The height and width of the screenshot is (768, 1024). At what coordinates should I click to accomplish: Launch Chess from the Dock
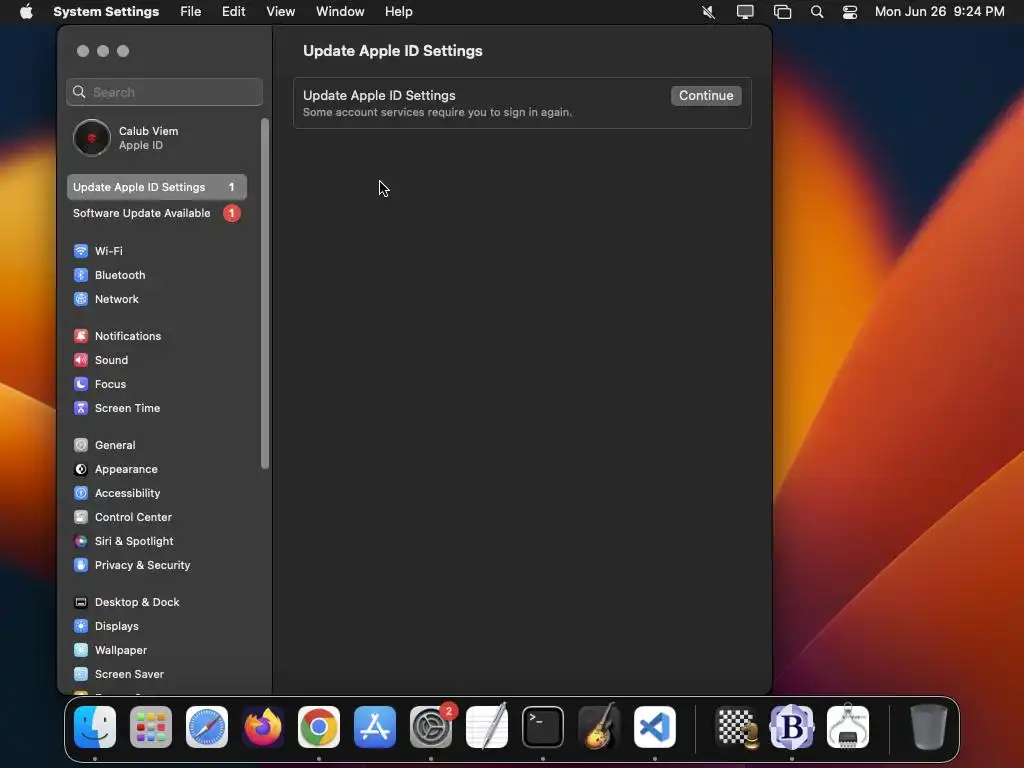coord(737,727)
